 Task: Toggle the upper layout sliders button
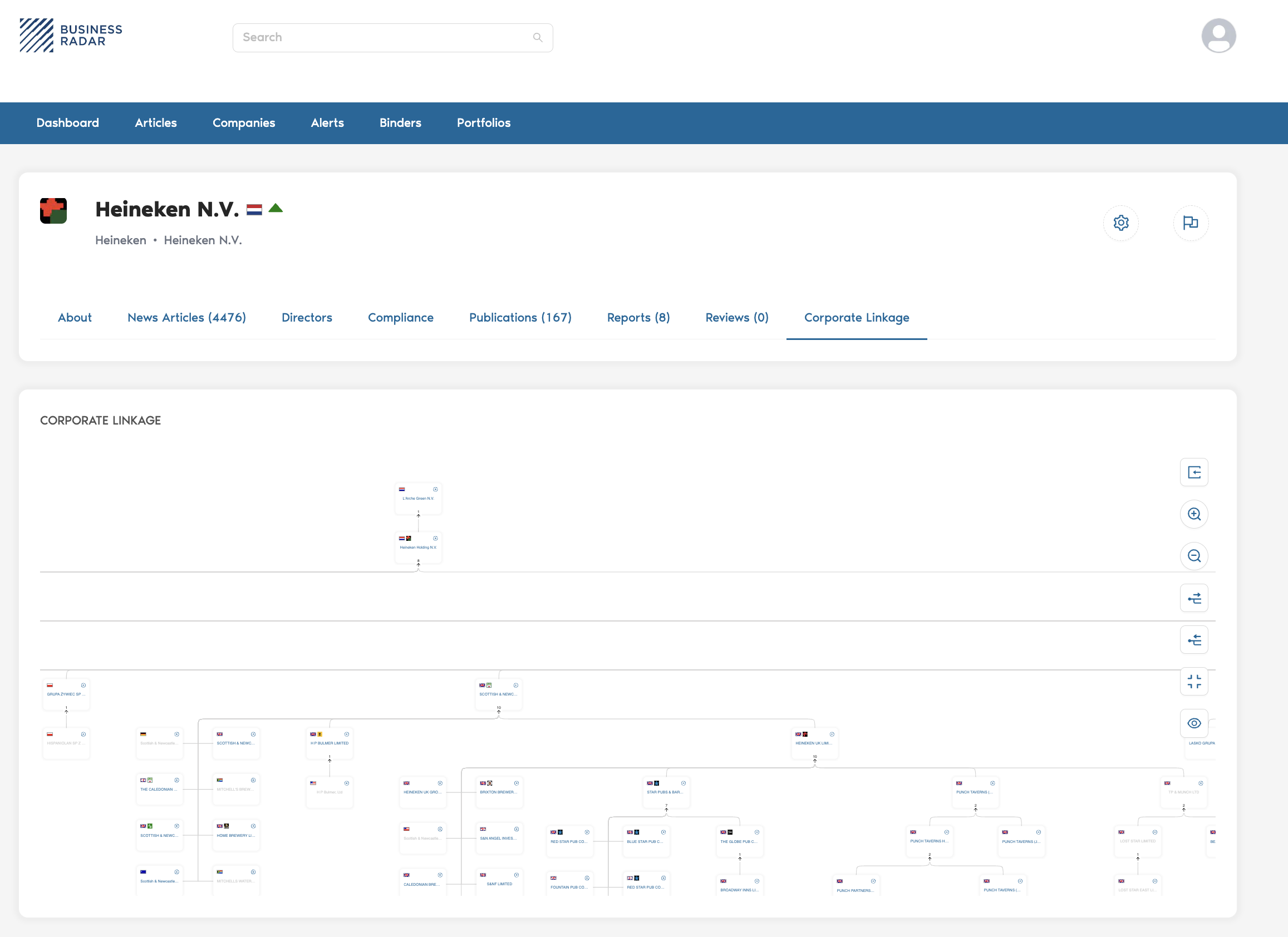point(1194,598)
